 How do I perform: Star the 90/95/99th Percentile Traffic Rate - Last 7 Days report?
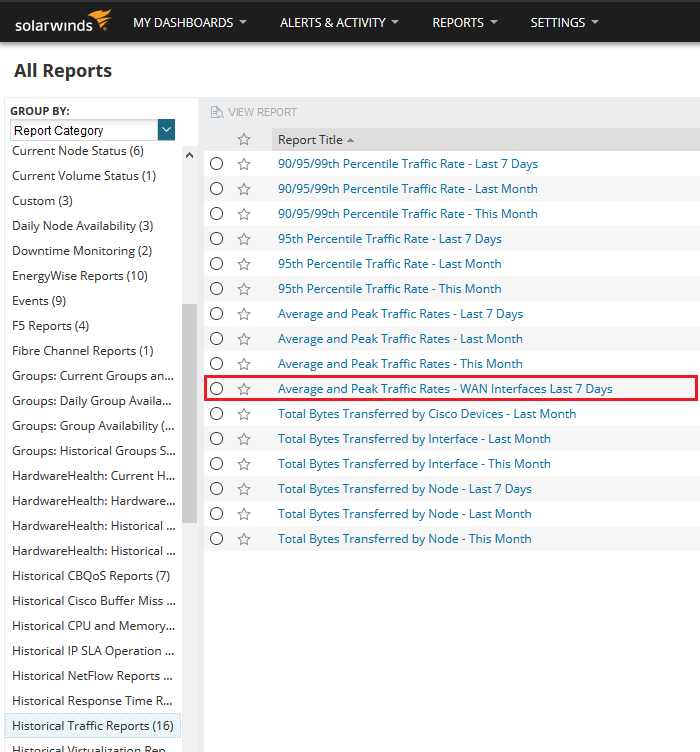pos(244,164)
